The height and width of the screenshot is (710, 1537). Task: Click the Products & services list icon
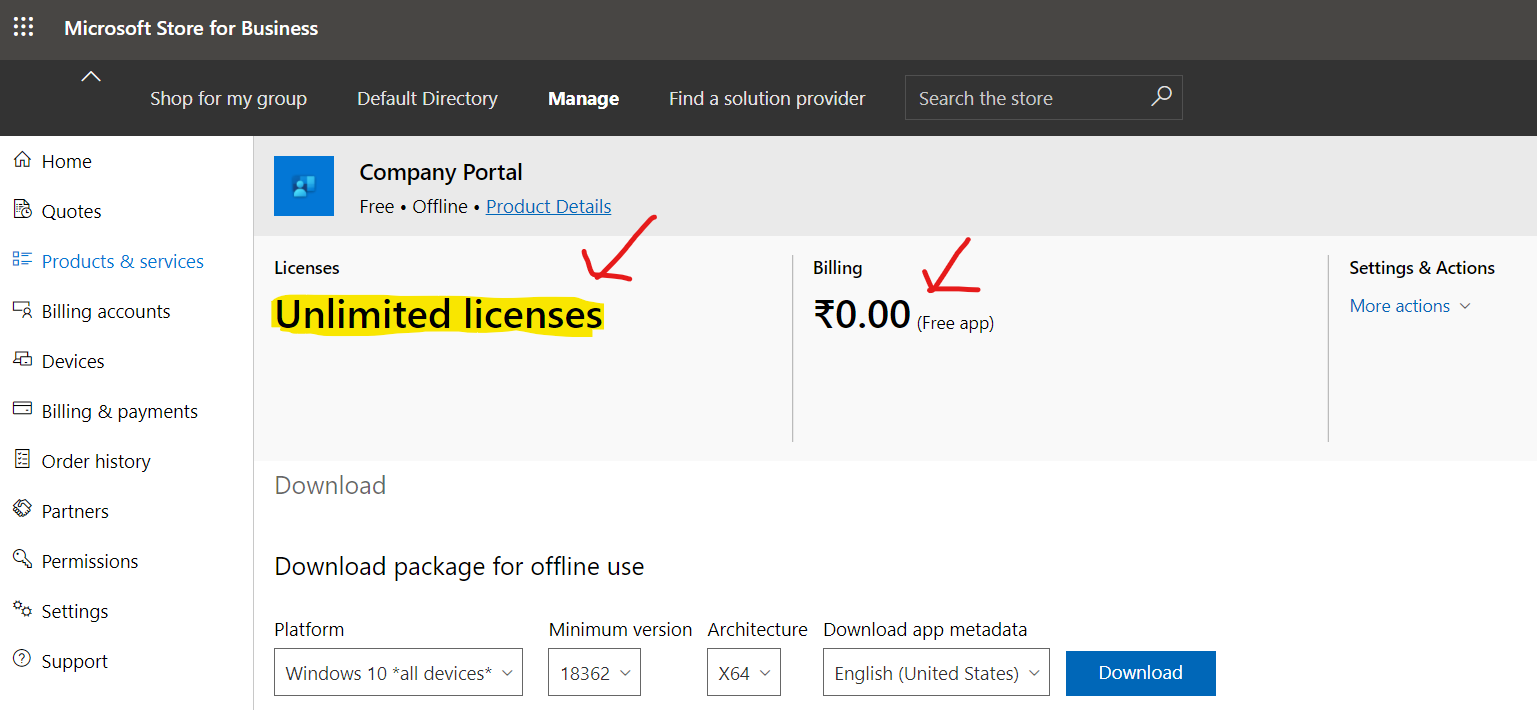[x=22, y=260]
